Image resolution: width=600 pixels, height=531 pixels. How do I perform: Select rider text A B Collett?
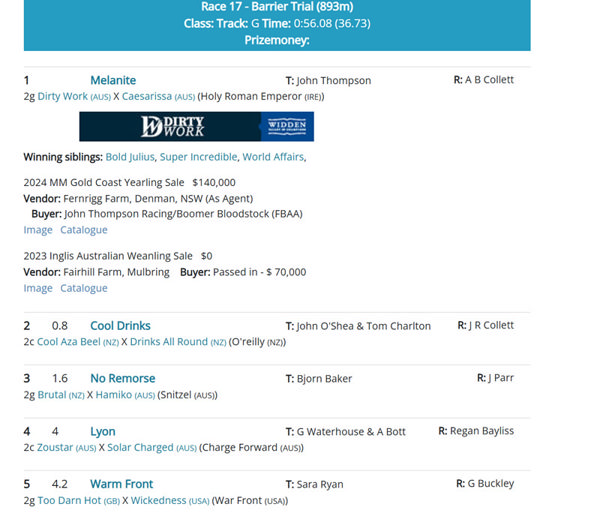(x=489, y=80)
